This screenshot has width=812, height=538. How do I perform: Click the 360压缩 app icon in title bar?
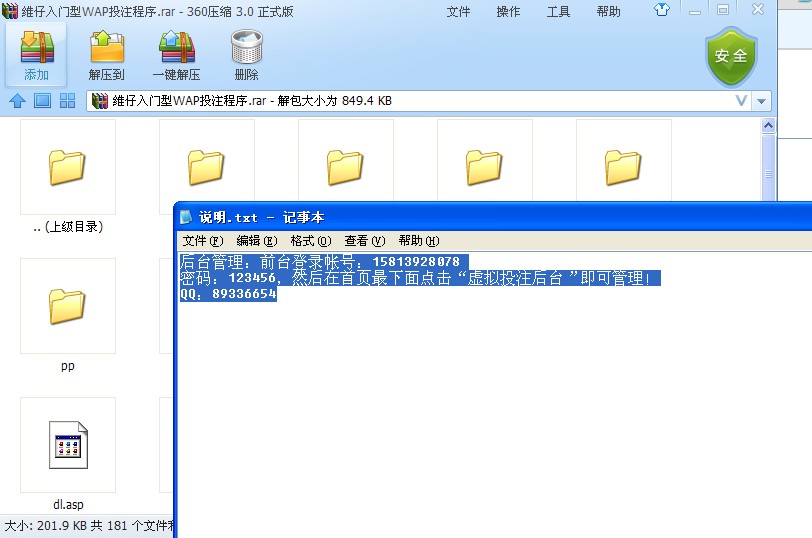9,11
